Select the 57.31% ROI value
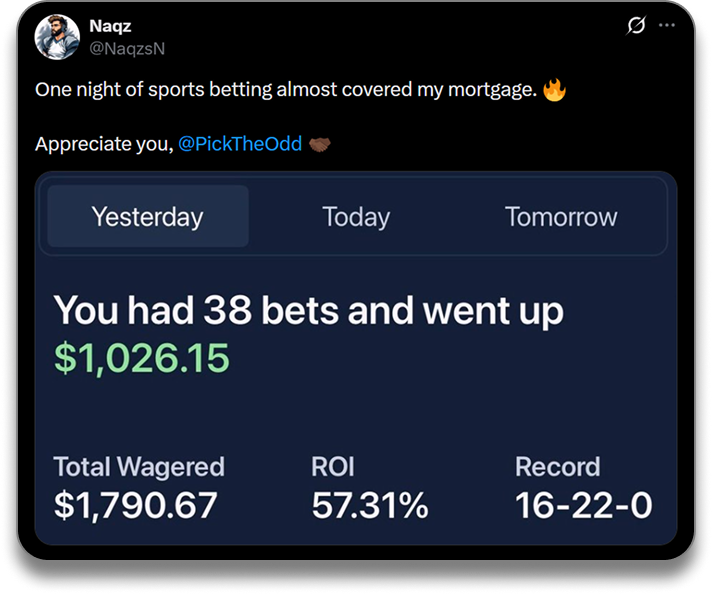This screenshot has width=712, height=594. pyautogui.click(x=370, y=505)
